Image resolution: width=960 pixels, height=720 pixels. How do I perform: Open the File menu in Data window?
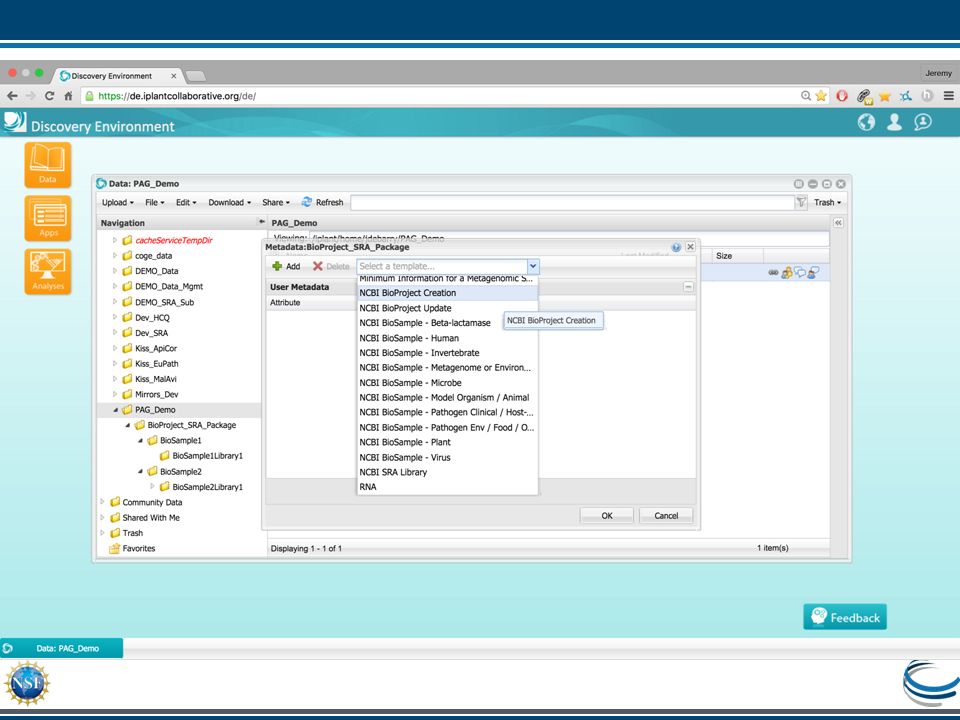pos(154,202)
